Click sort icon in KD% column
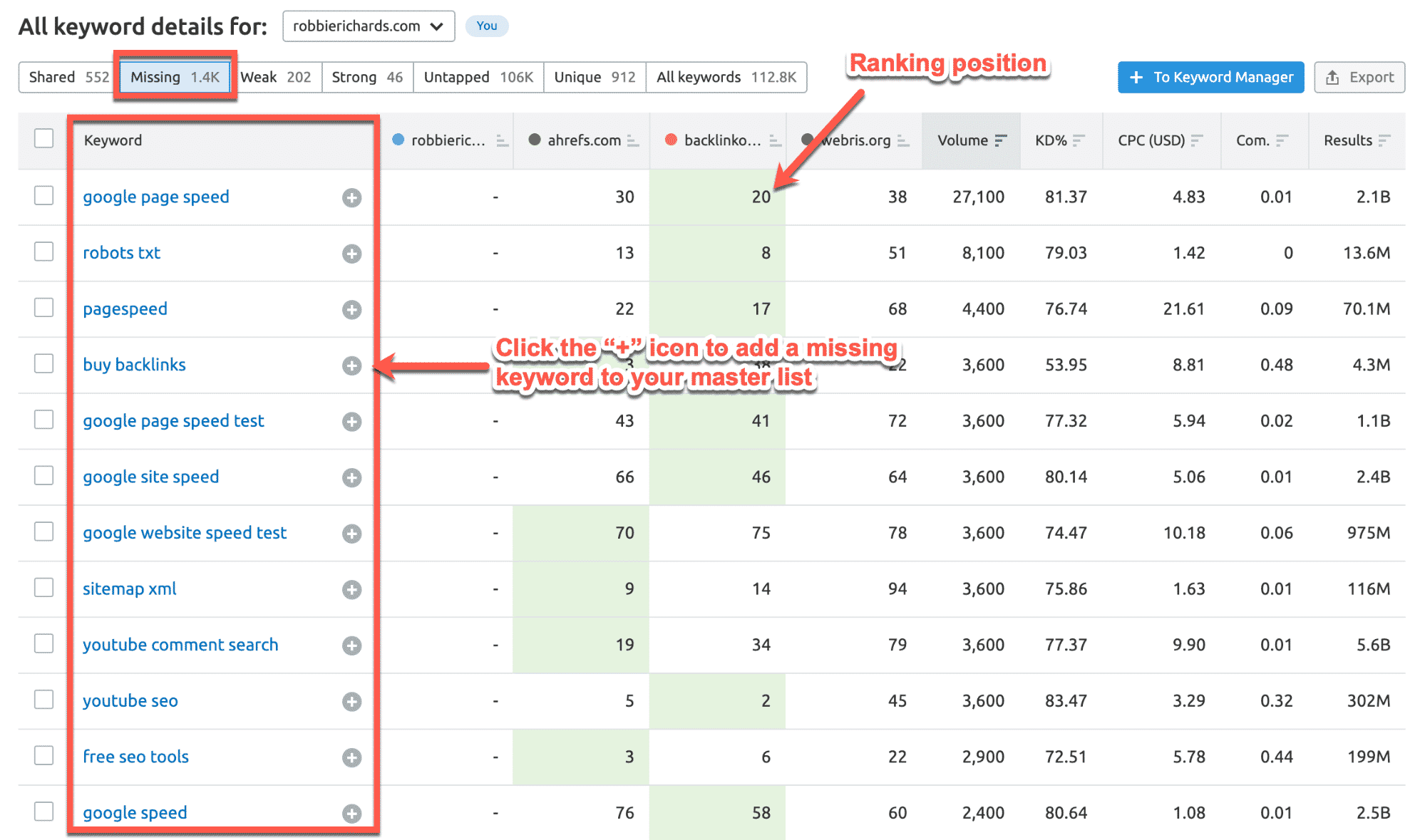The width and height of the screenshot is (1425, 840). 1079,140
